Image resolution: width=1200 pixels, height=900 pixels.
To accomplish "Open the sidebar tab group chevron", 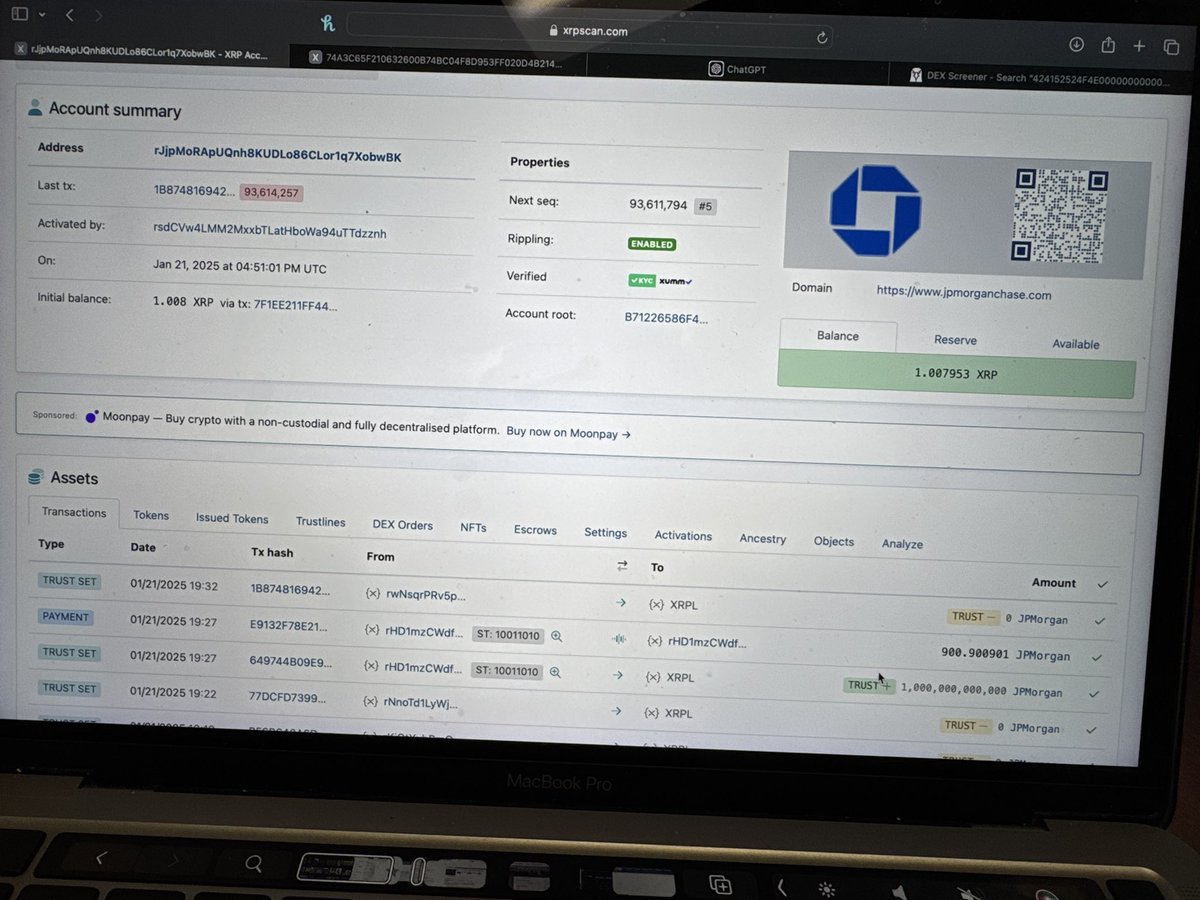I will [x=41, y=16].
